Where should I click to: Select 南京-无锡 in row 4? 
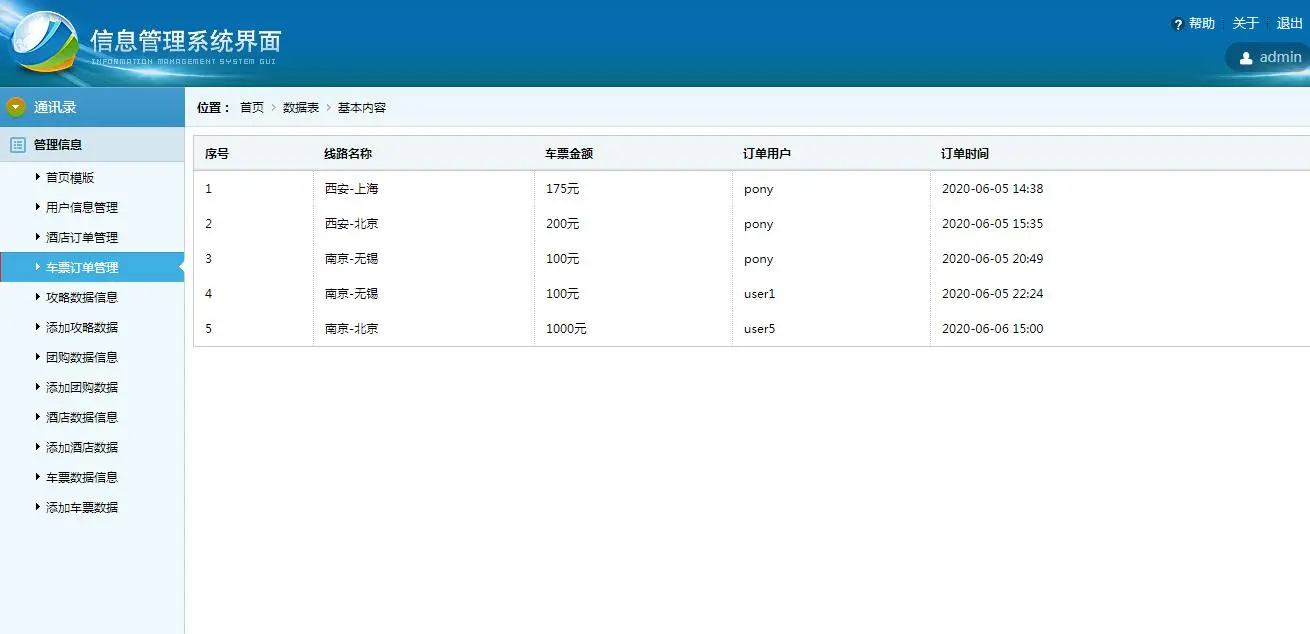(x=352, y=294)
